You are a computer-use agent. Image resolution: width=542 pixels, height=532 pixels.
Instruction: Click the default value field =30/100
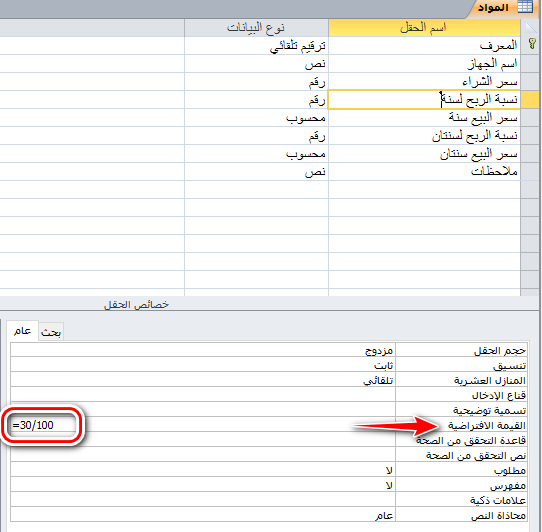(x=203, y=425)
